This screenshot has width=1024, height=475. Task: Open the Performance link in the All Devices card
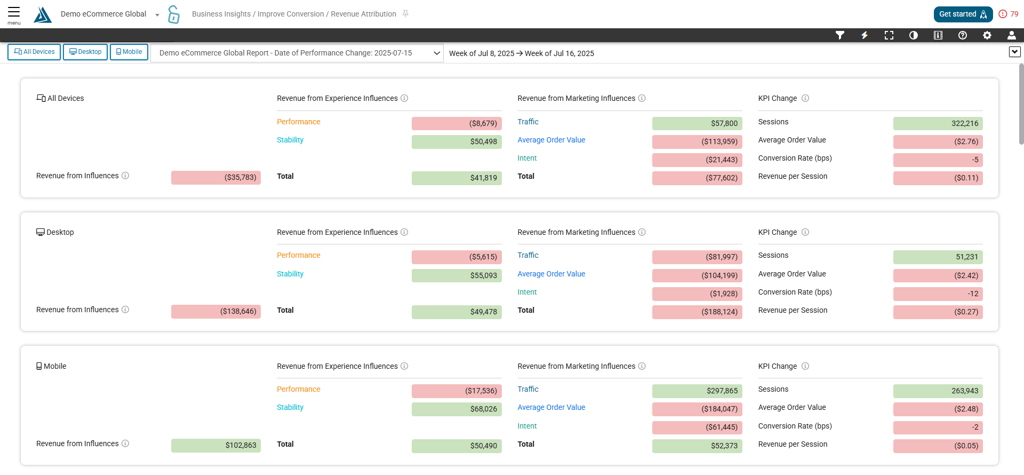298,122
